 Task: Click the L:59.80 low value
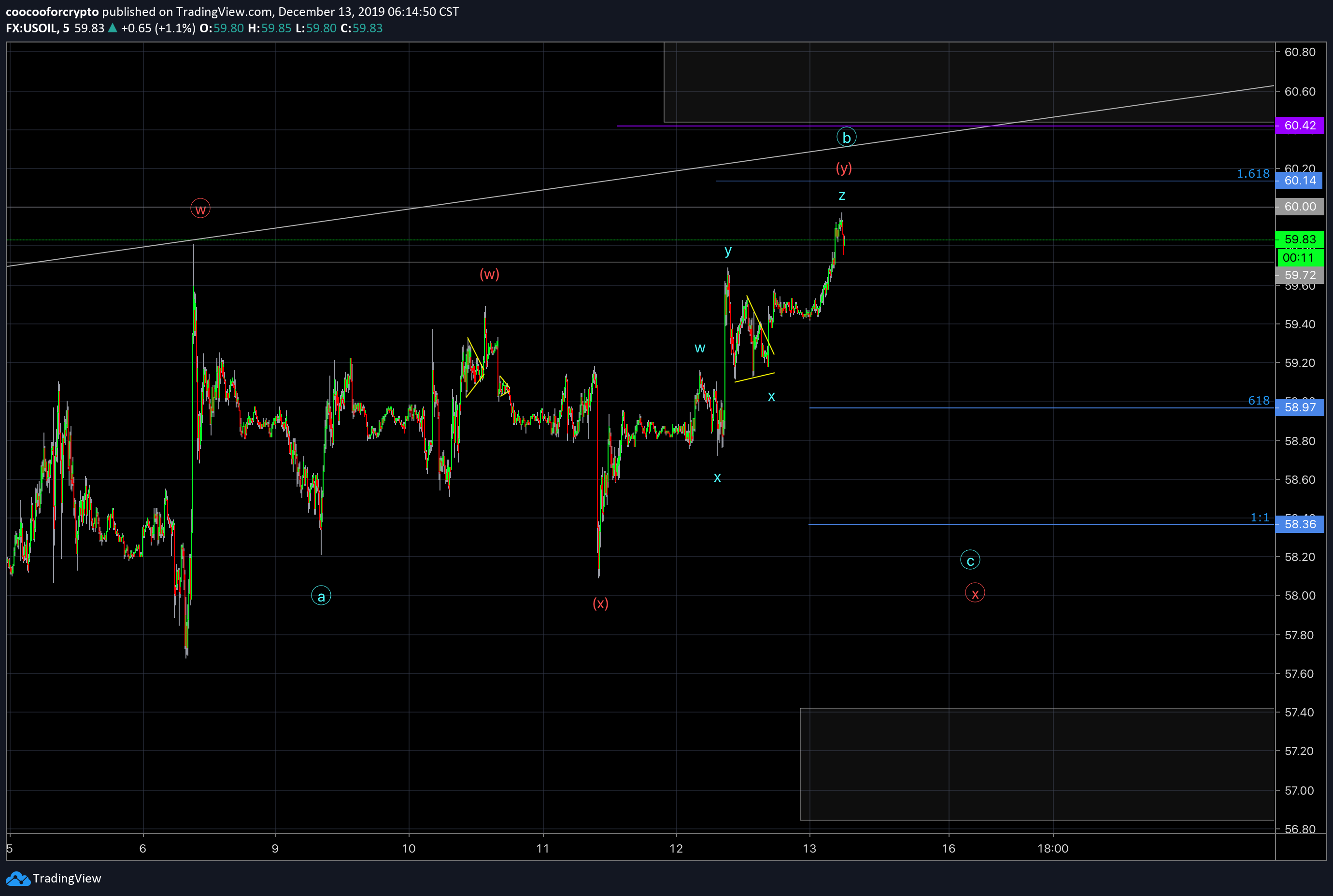pyautogui.click(x=316, y=28)
